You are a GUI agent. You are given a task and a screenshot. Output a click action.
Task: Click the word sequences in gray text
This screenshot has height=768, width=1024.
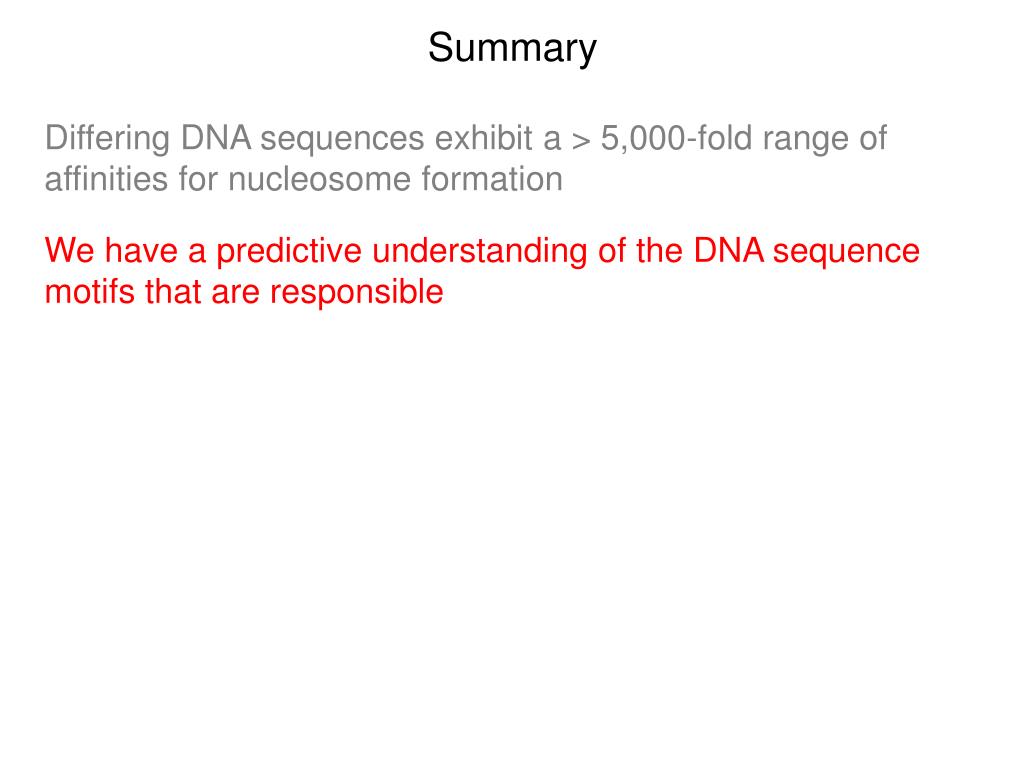tap(343, 140)
